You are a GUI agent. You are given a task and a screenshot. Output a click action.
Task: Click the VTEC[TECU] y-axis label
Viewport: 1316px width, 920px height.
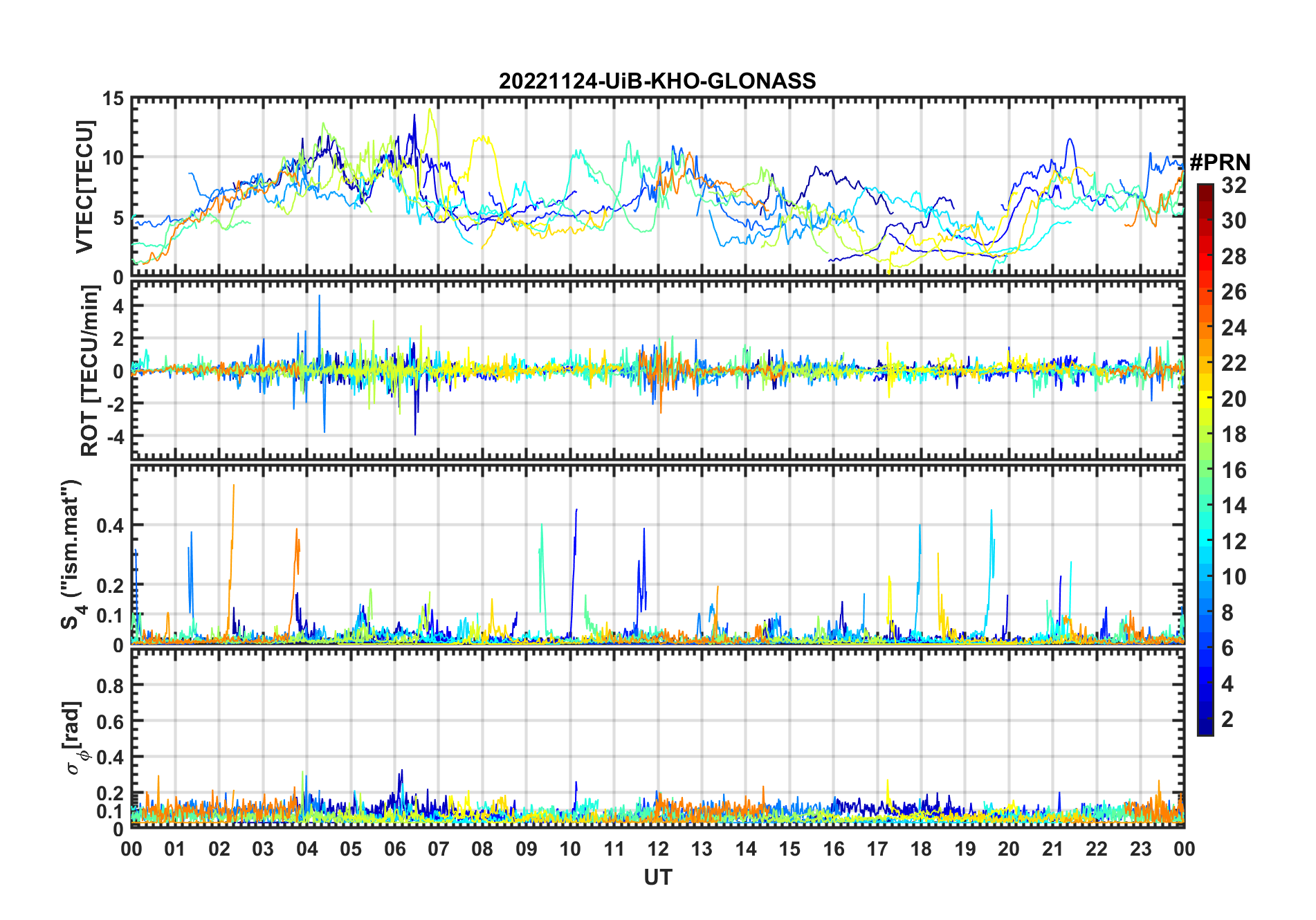coord(84,187)
